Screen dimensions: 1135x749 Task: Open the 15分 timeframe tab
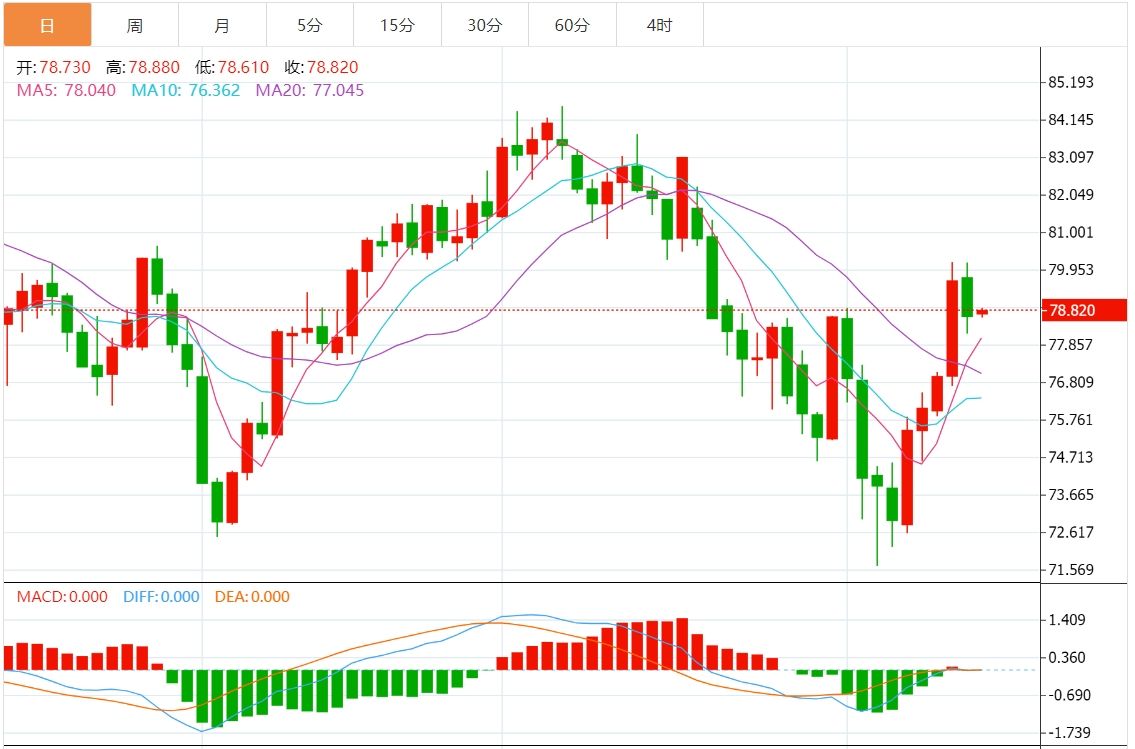[397, 25]
